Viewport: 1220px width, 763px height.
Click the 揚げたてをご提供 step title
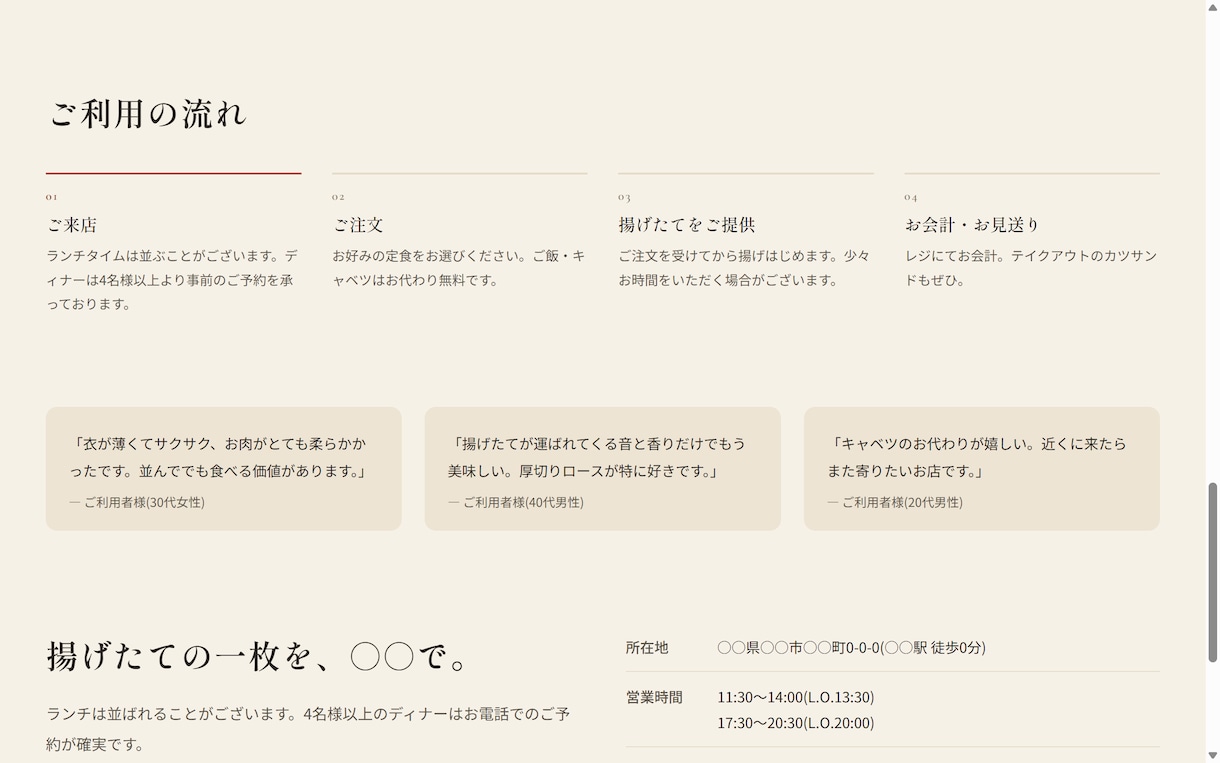coord(687,224)
